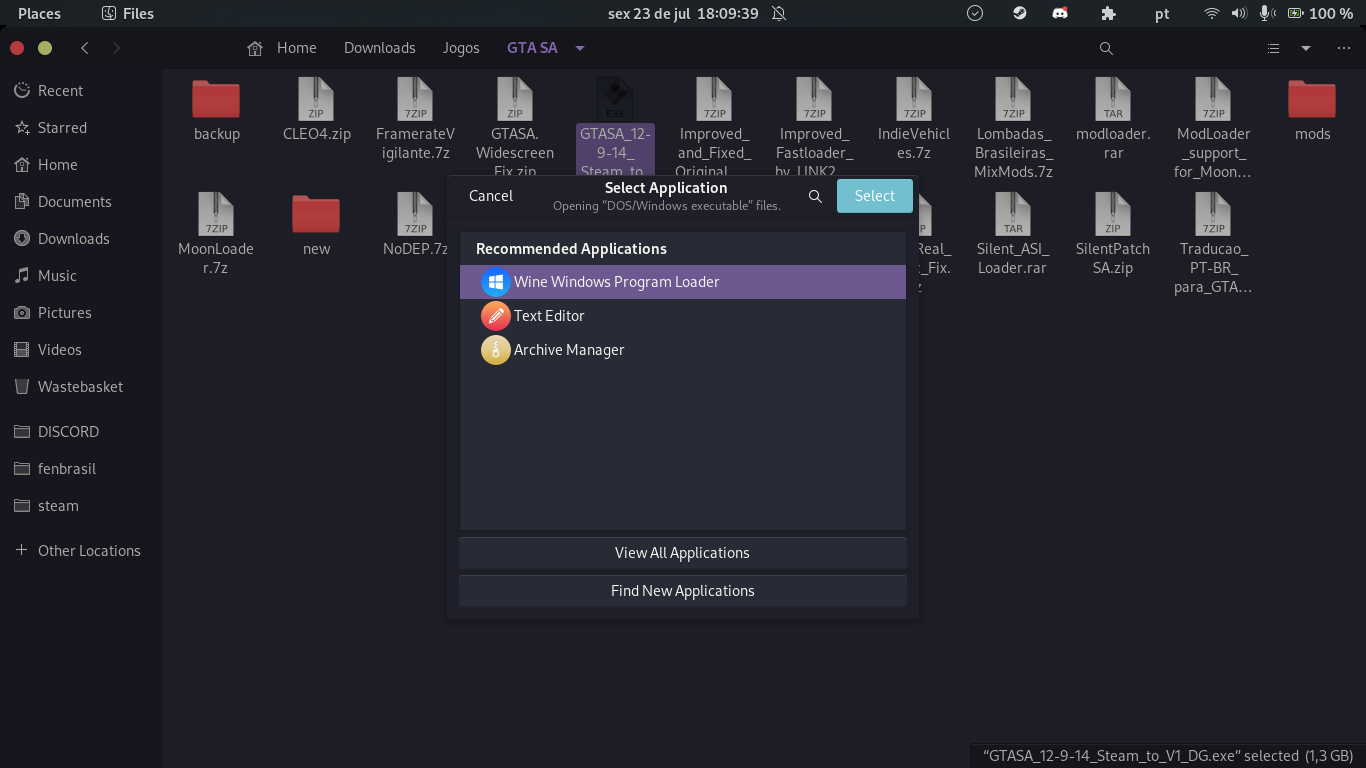Open steam bookmark in the sidebar

pos(81,506)
